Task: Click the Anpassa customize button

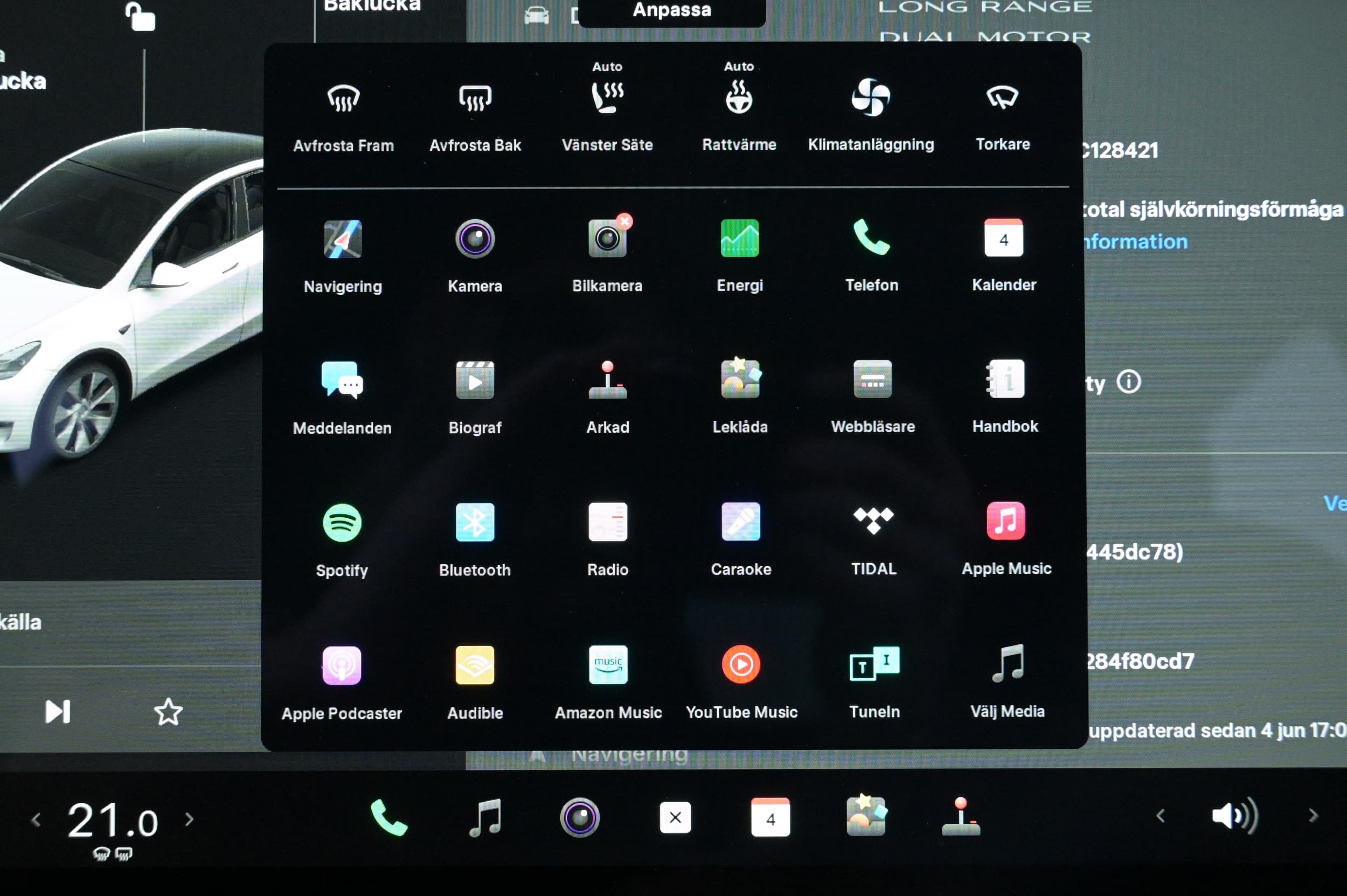Action: [671, 11]
